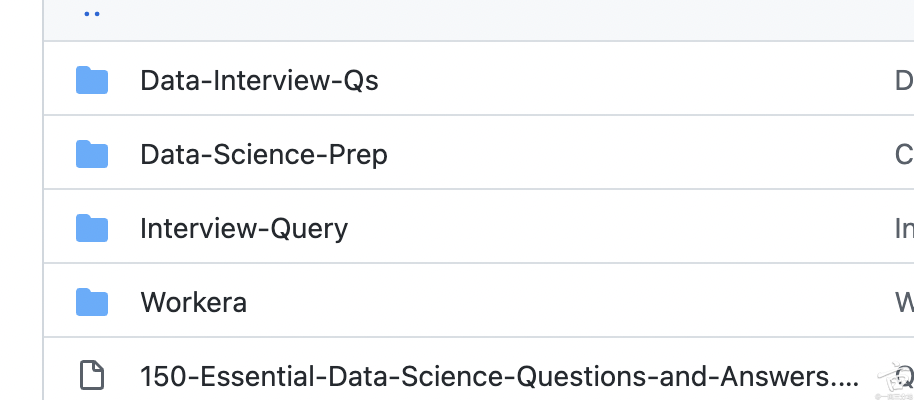
Task: Click the Interview-Query folder icon
Action: coord(92,228)
